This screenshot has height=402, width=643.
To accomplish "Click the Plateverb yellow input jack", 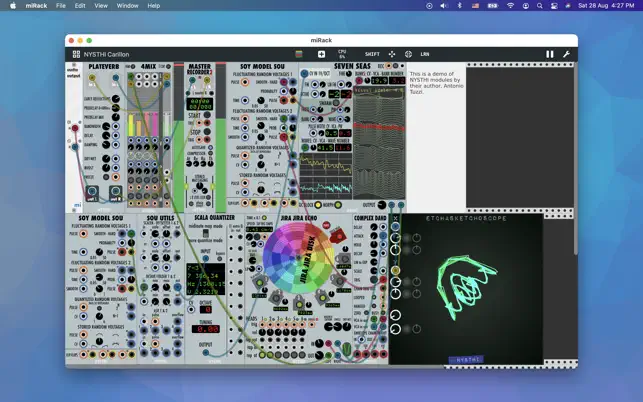I will tap(92, 78).
